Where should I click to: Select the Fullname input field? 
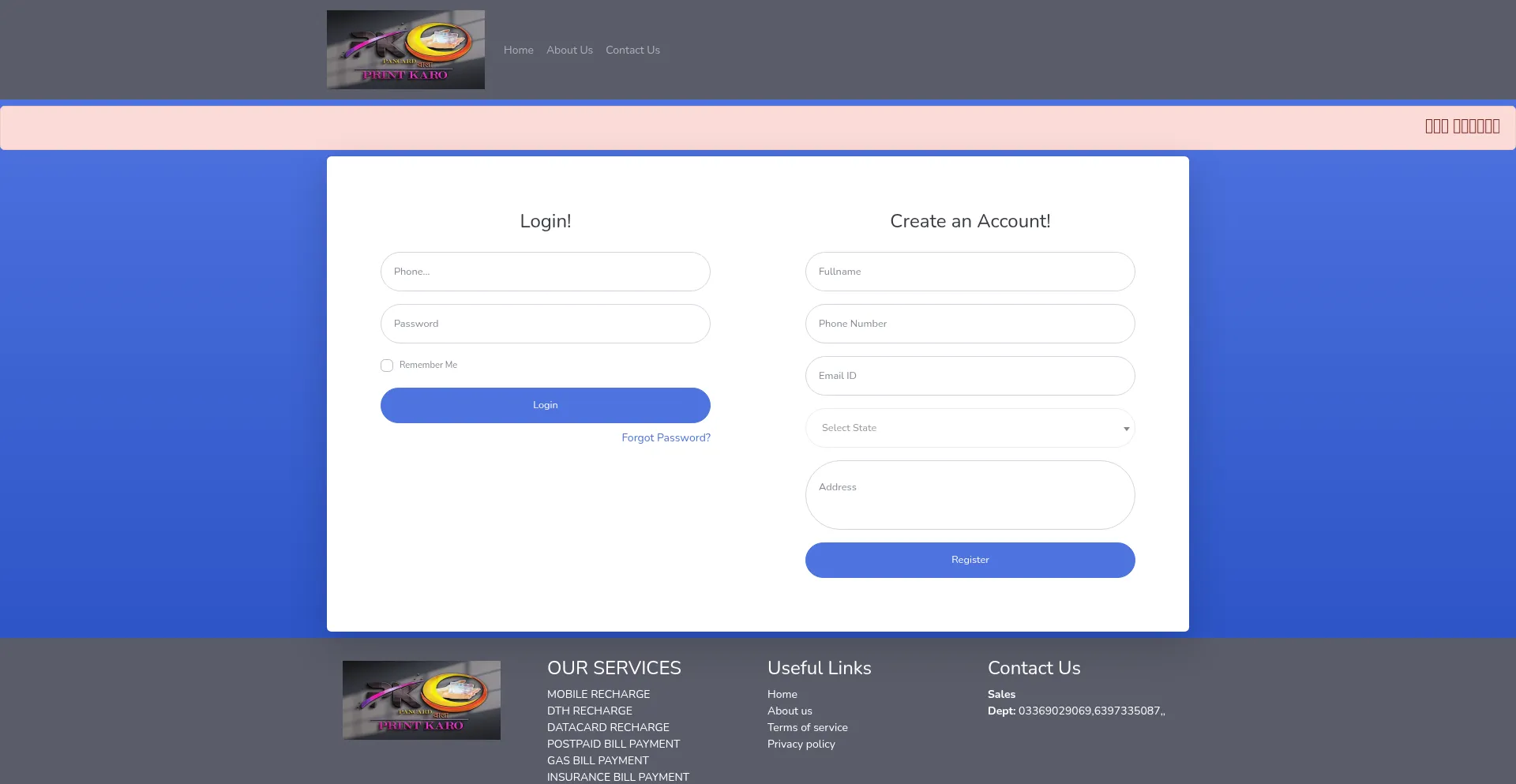(x=970, y=272)
